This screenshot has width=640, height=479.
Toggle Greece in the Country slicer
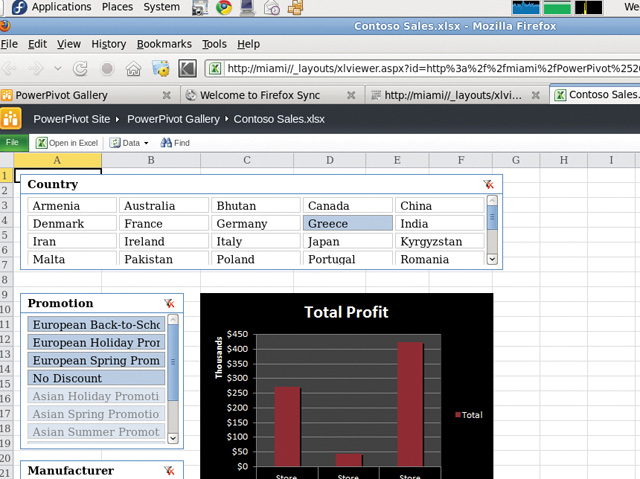[x=348, y=224]
